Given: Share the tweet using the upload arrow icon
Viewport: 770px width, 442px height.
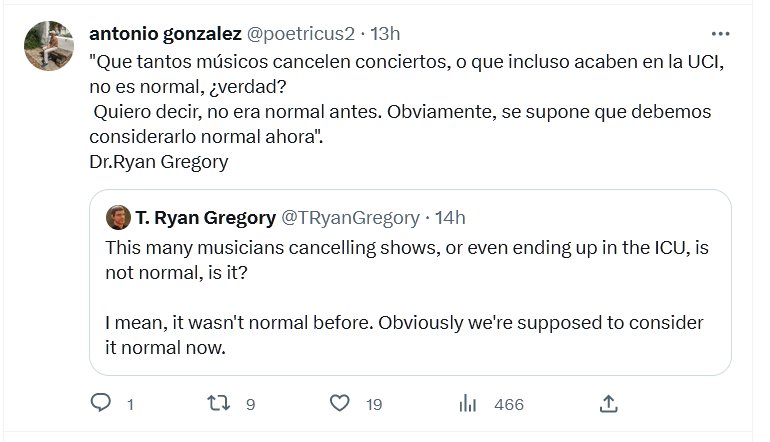Looking at the screenshot, I should point(606,404).
